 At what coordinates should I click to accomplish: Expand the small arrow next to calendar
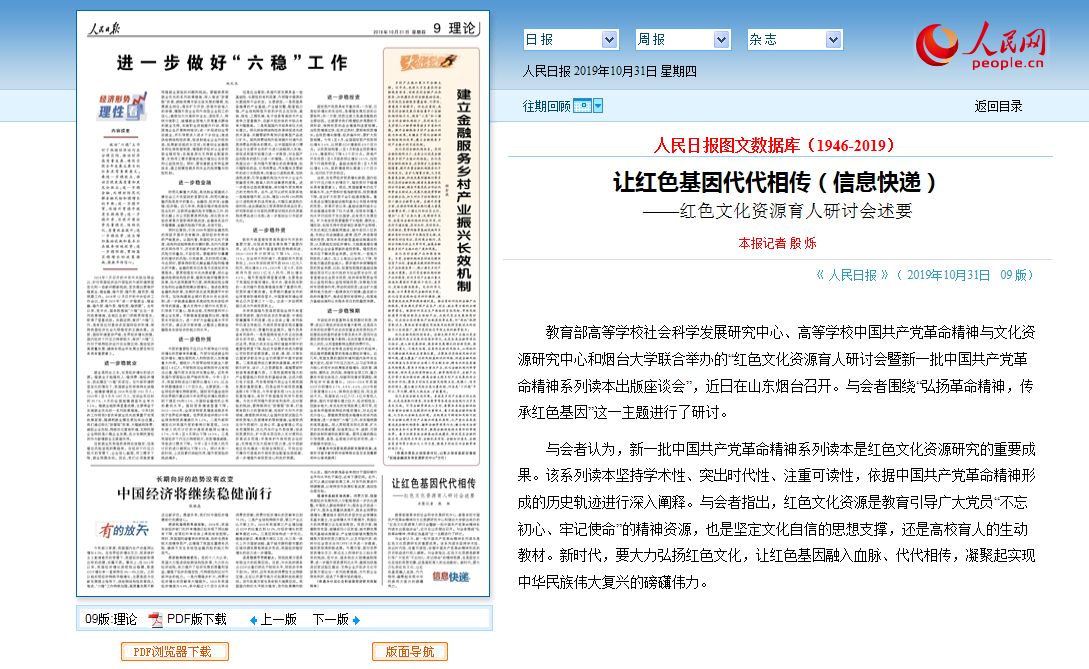[x=598, y=106]
